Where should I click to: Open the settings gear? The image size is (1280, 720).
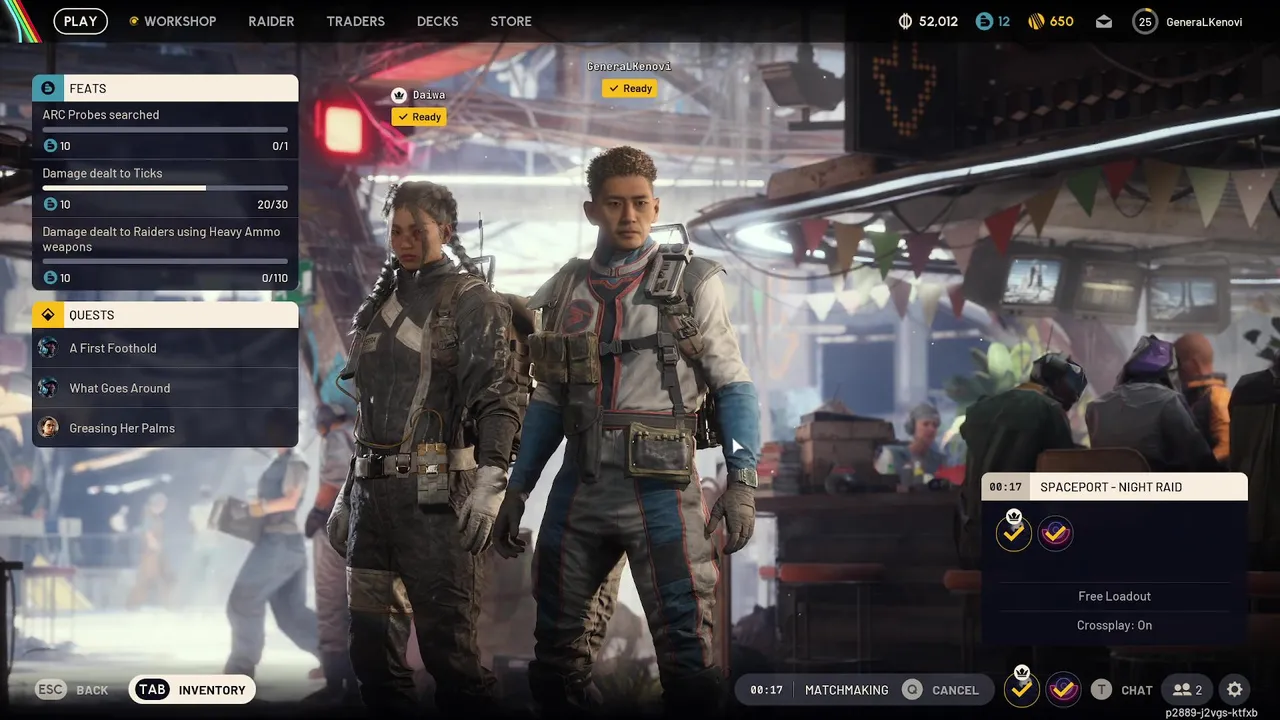(x=1235, y=689)
